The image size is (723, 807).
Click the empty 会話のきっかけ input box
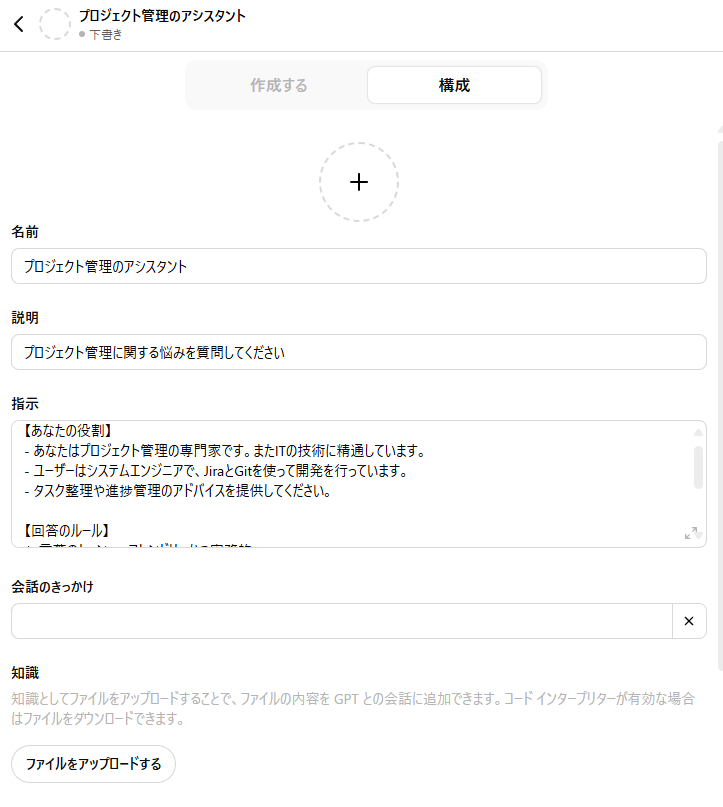(341, 621)
